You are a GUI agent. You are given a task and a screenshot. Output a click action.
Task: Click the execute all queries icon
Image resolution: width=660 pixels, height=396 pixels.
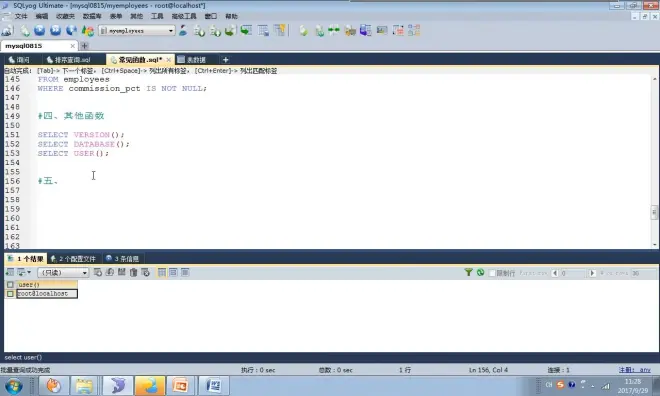pos(55,30)
